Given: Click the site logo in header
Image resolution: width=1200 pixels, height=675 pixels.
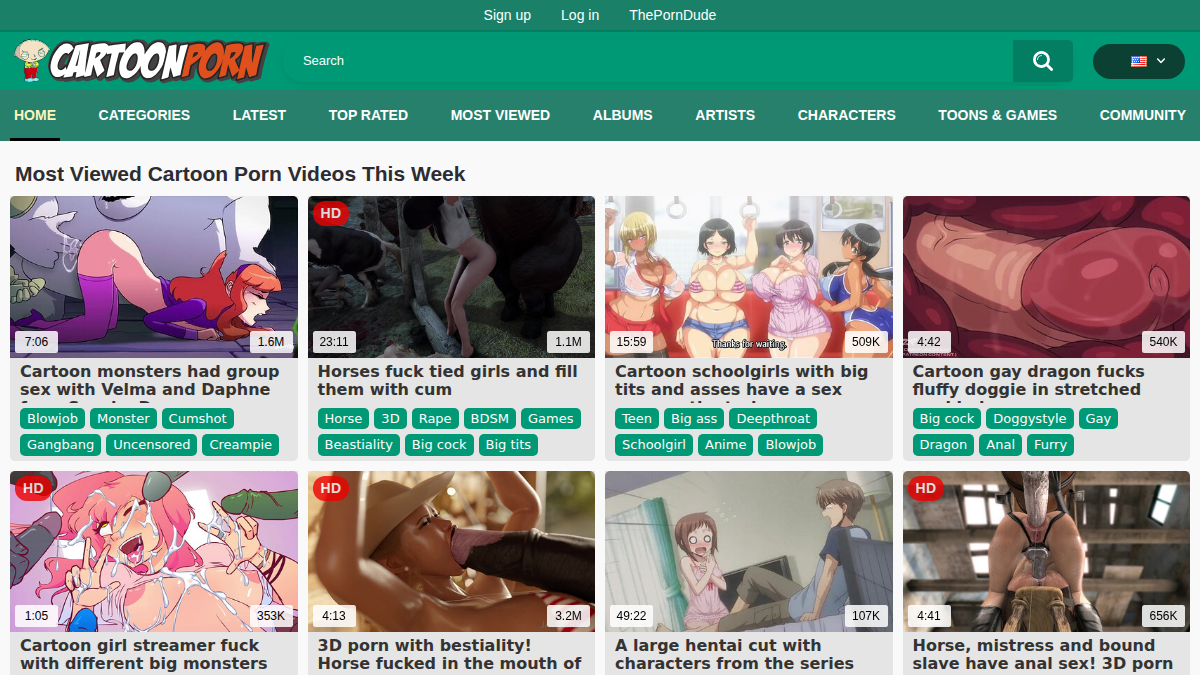Looking at the screenshot, I should 141,61.
